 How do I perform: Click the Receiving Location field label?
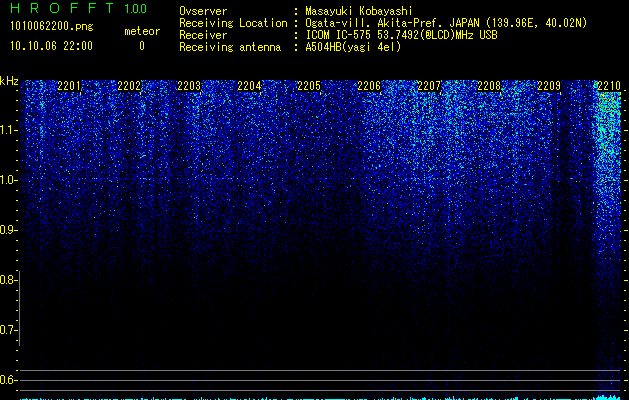(x=233, y=23)
